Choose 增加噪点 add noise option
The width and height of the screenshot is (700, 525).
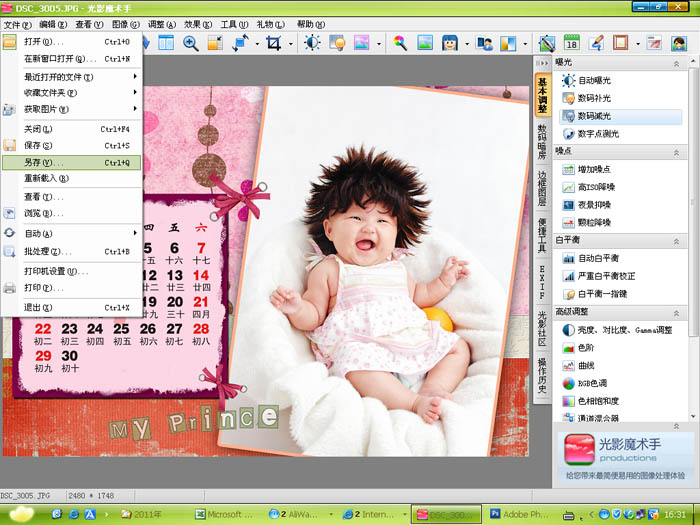594,169
